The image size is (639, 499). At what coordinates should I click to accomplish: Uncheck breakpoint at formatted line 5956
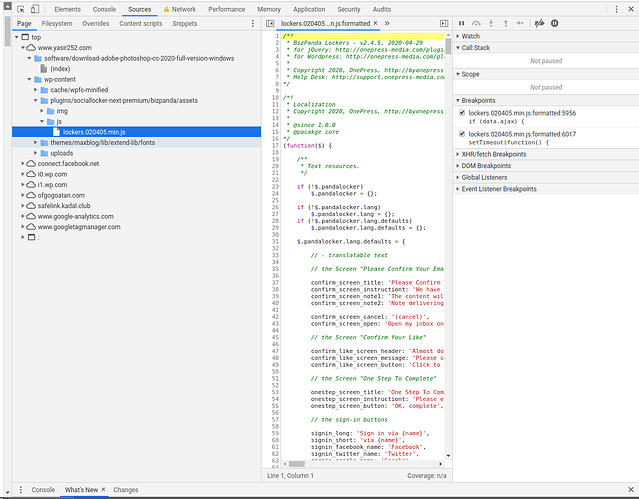click(461, 113)
